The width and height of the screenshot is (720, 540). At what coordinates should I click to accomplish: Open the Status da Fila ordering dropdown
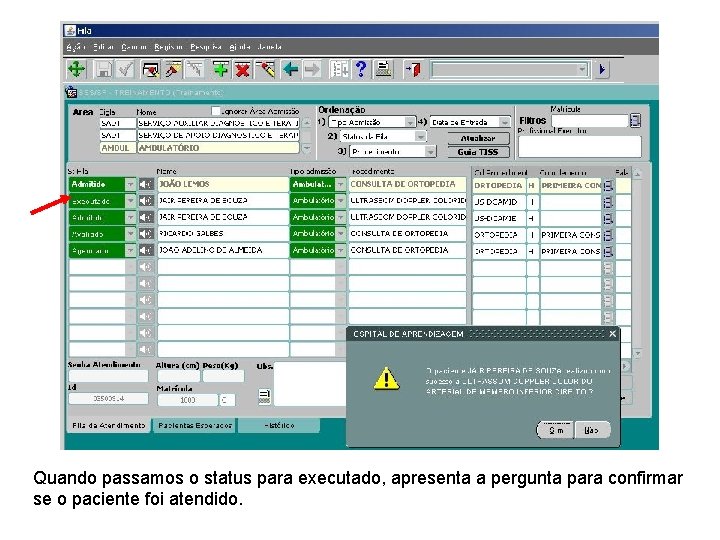click(x=420, y=136)
